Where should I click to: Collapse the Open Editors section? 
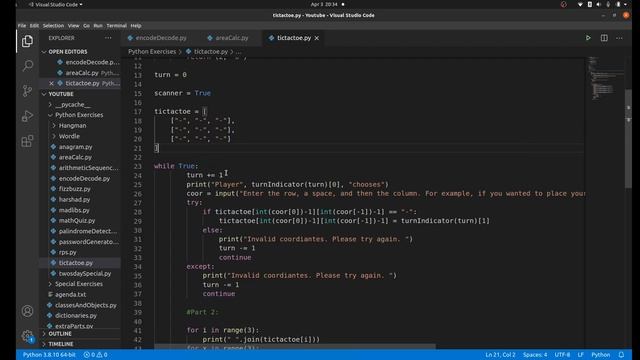[68, 52]
